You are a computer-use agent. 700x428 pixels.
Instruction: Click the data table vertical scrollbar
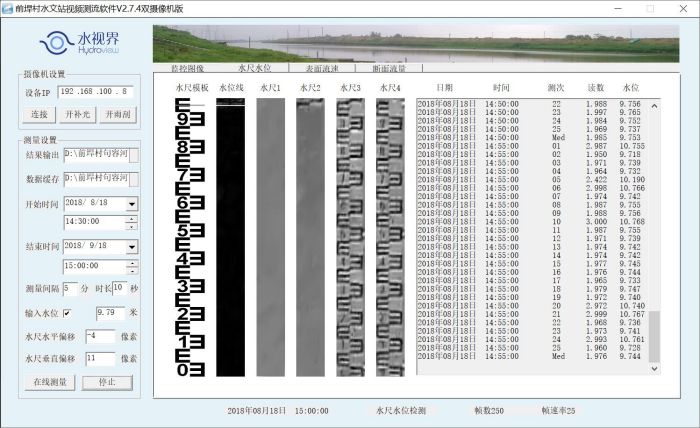654,230
